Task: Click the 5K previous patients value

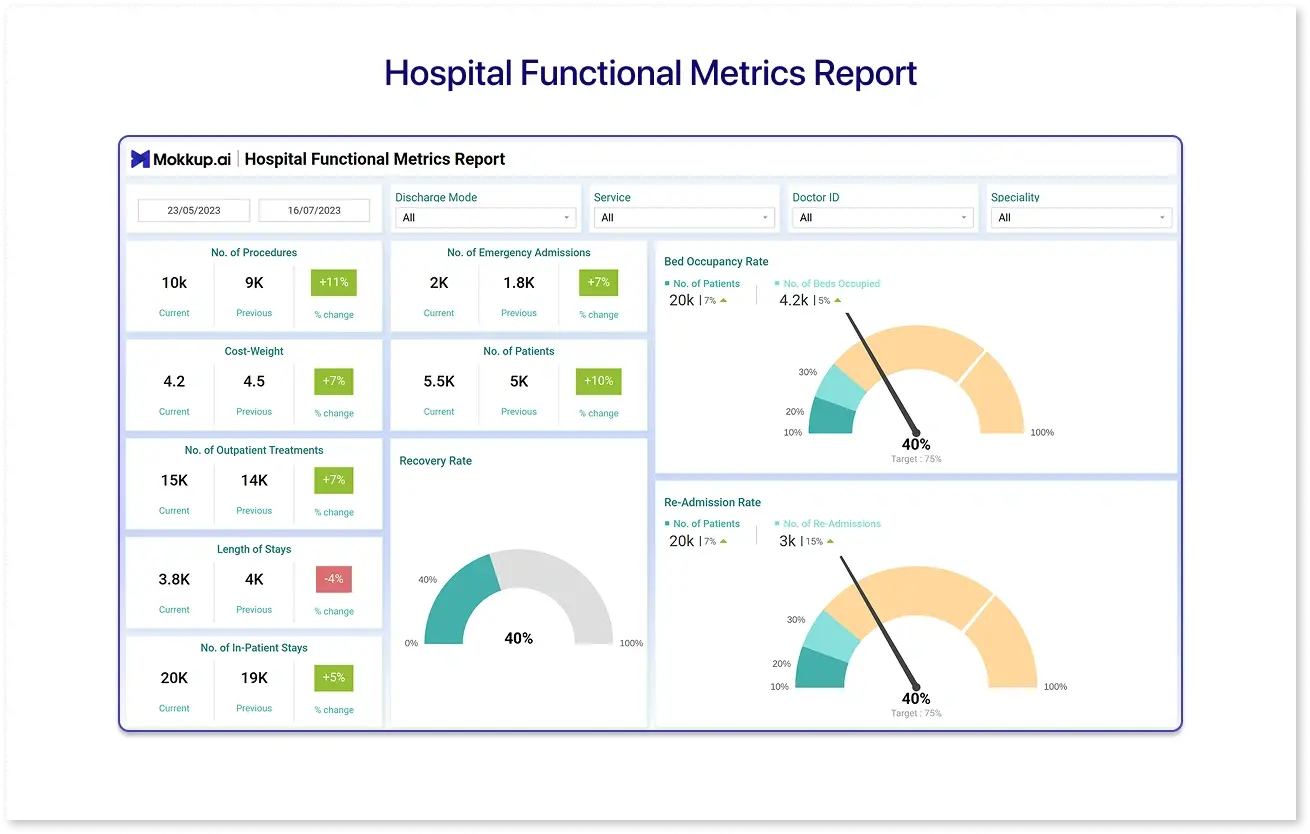Action: click(519, 381)
